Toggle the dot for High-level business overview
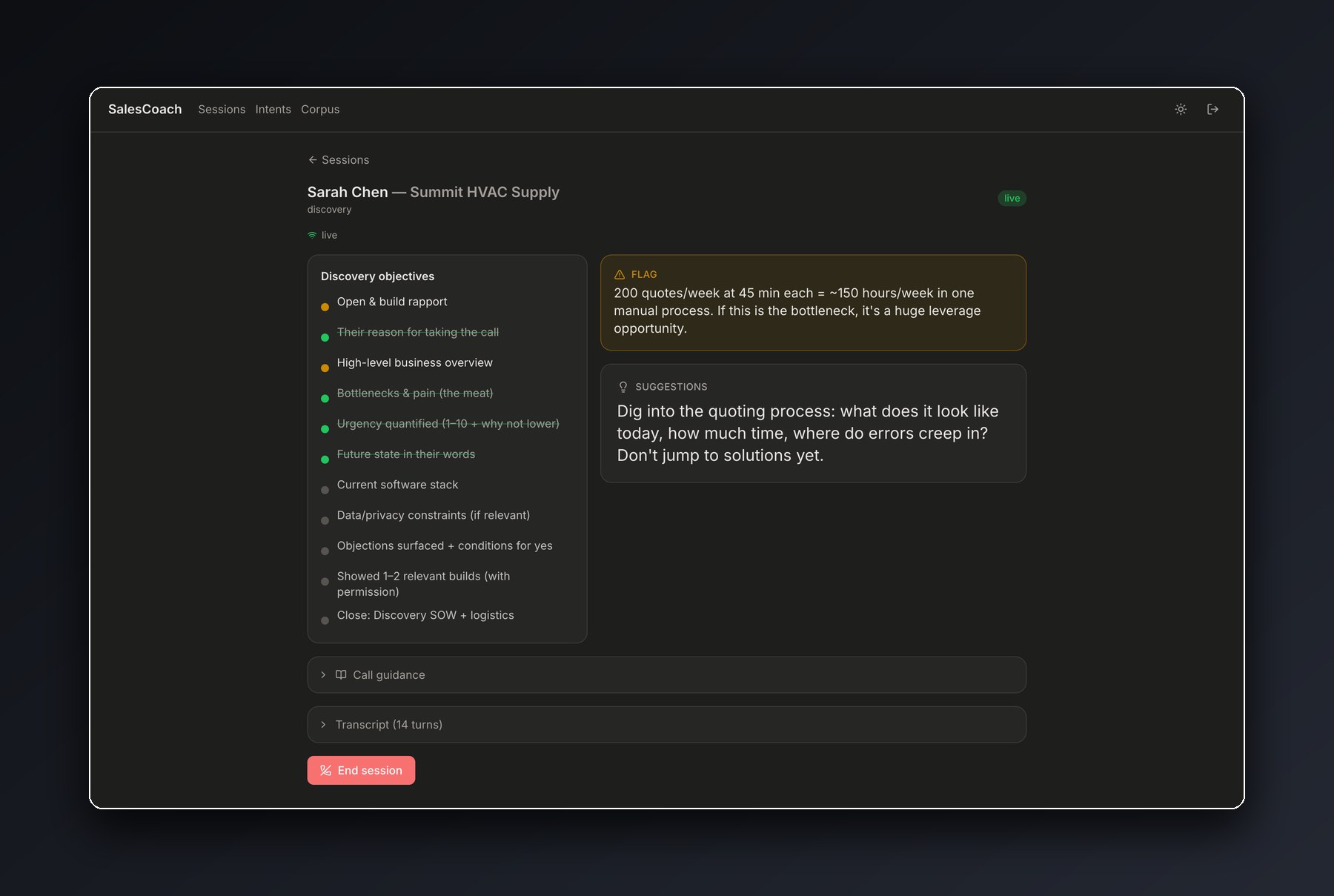Image resolution: width=1334 pixels, height=896 pixels. pyautogui.click(x=325, y=368)
